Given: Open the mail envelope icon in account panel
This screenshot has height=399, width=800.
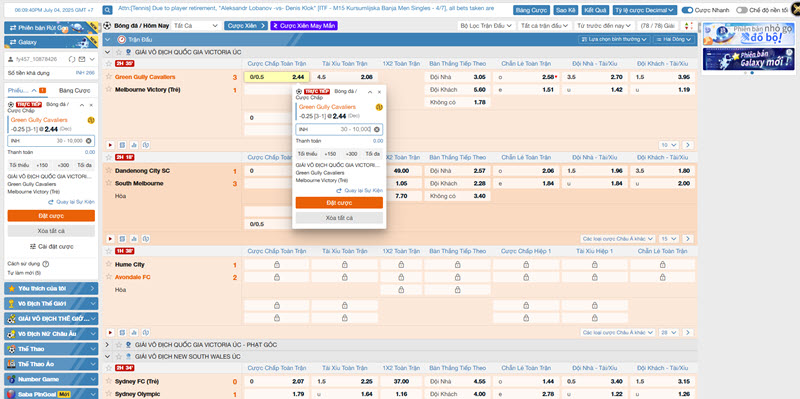Looking at the screenshot, I should (x=82, y=59).
